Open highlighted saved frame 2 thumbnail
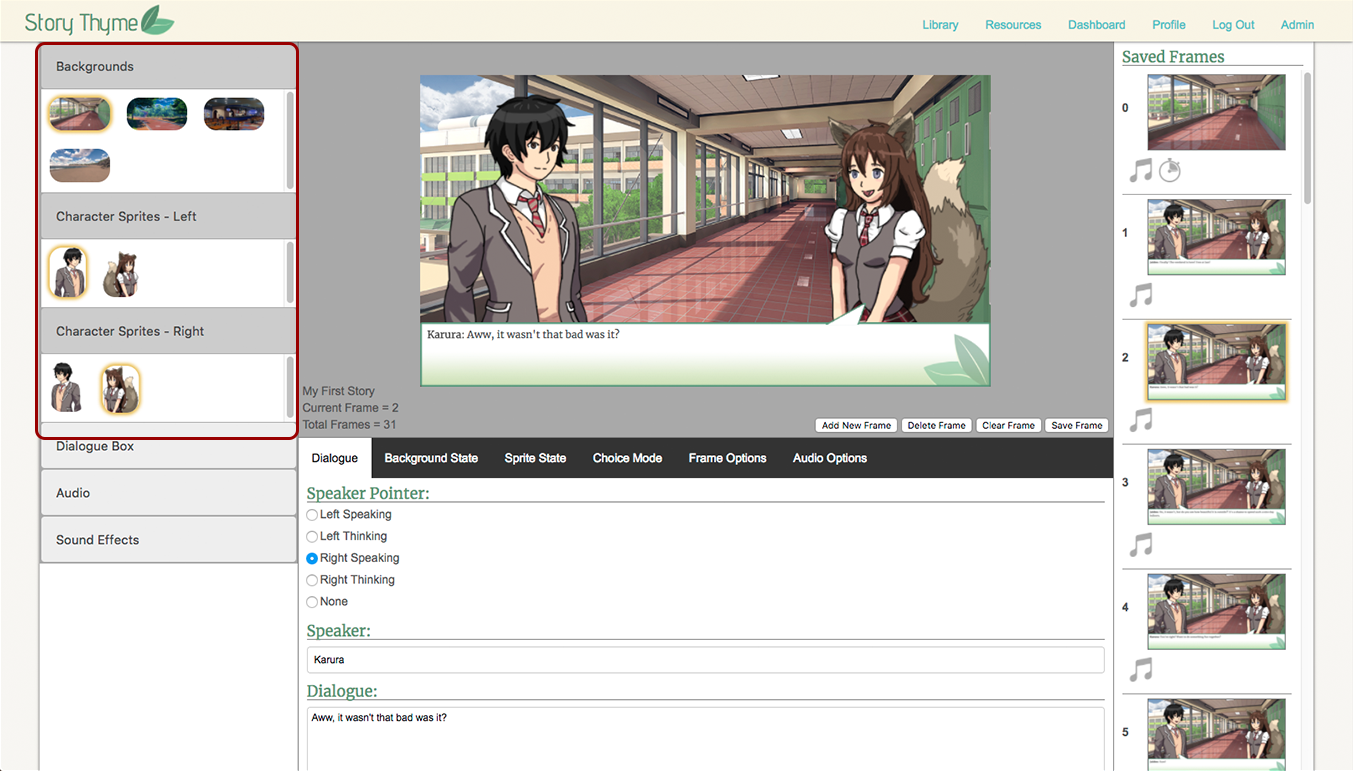The width and height of the screenshot is (1353, 771). [x=1216, y=362]
